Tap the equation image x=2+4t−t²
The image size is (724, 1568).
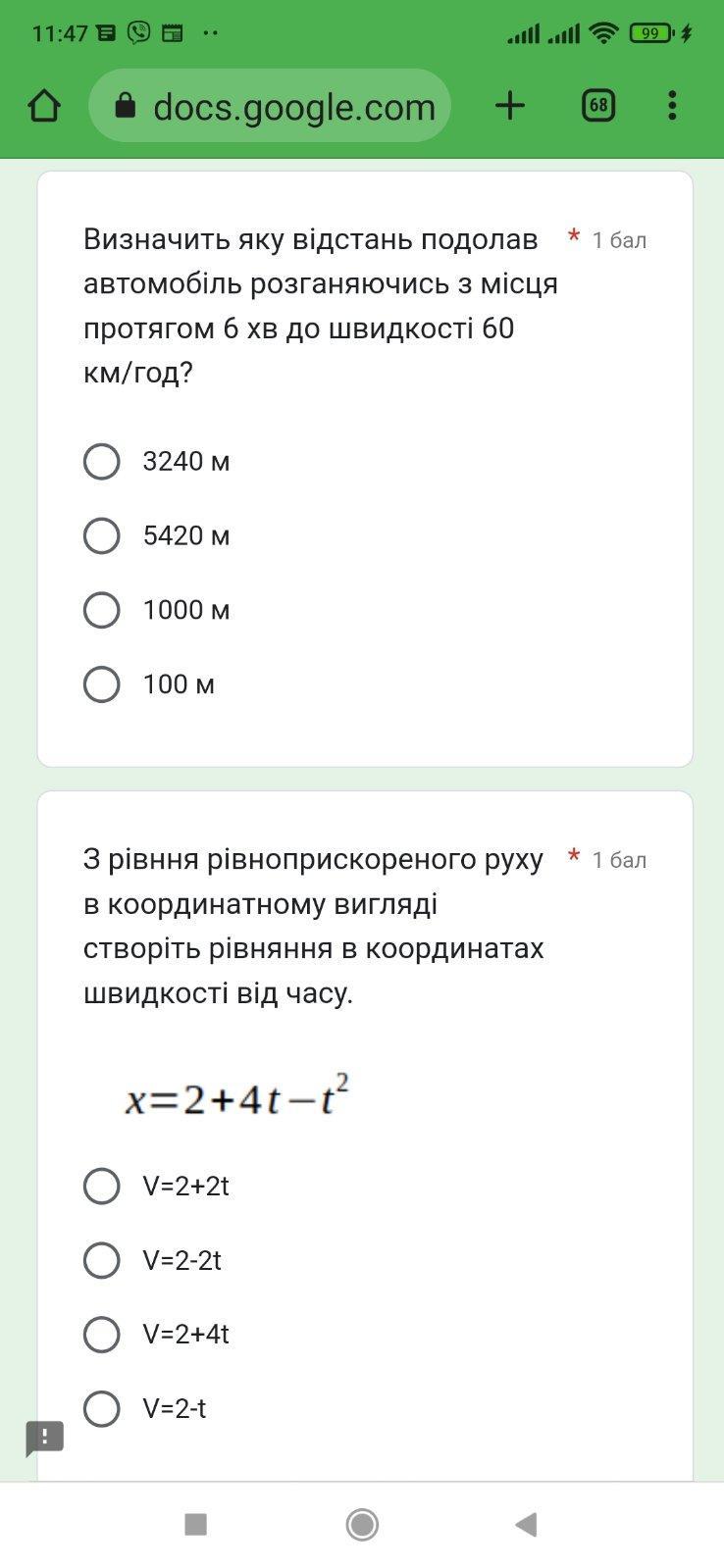tap(237, 1097)
